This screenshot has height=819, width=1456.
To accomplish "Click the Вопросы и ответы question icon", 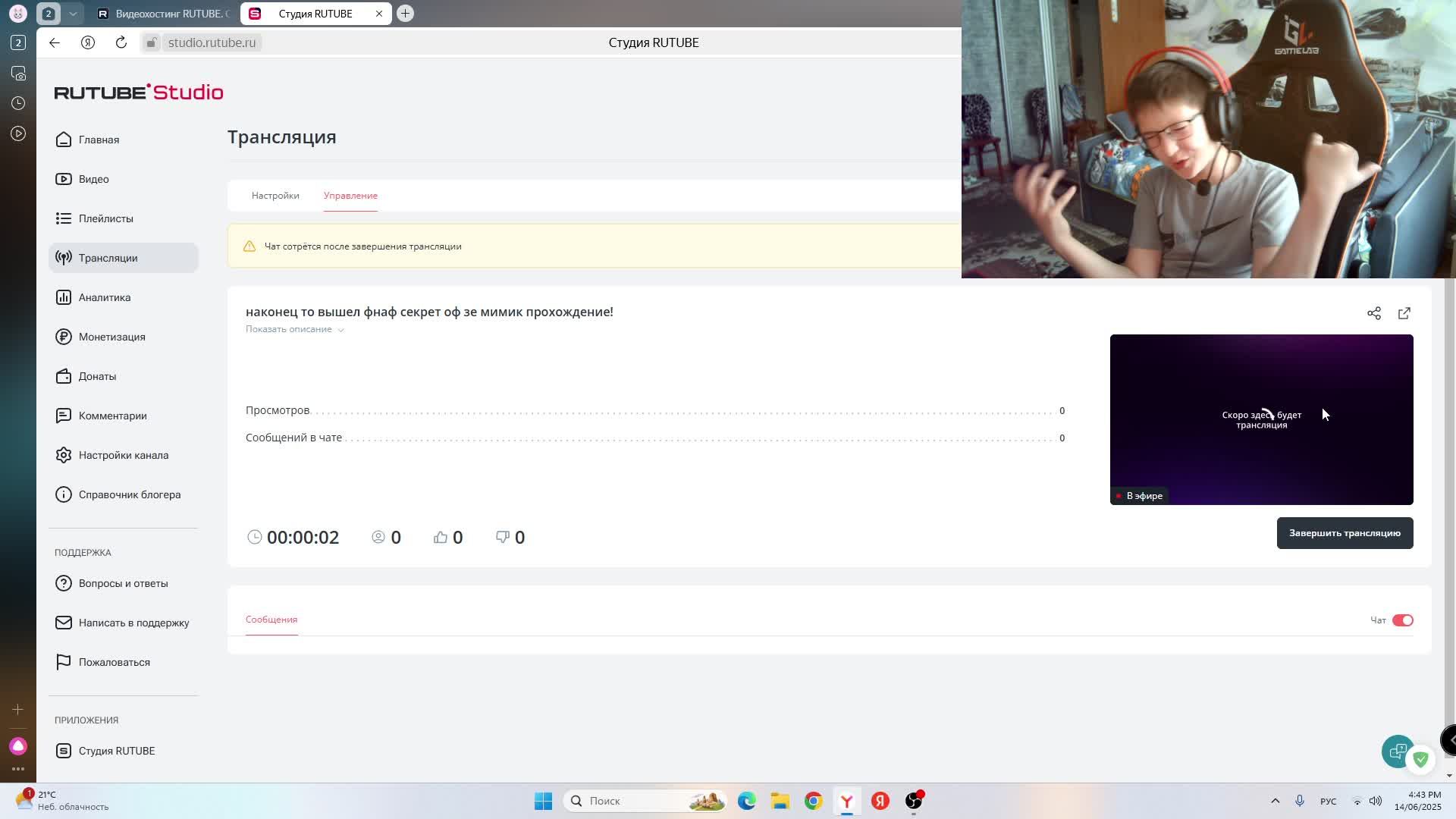I will tap(64, 583).
